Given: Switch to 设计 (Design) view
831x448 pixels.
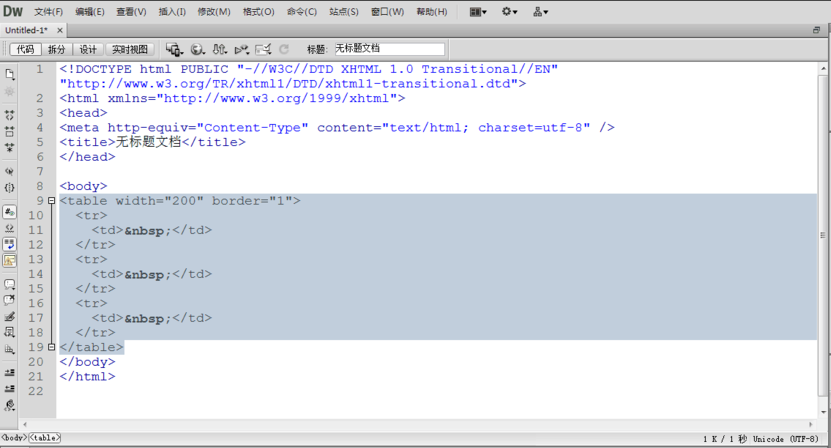Looking at the screenshot, I should tap(88, 49).
